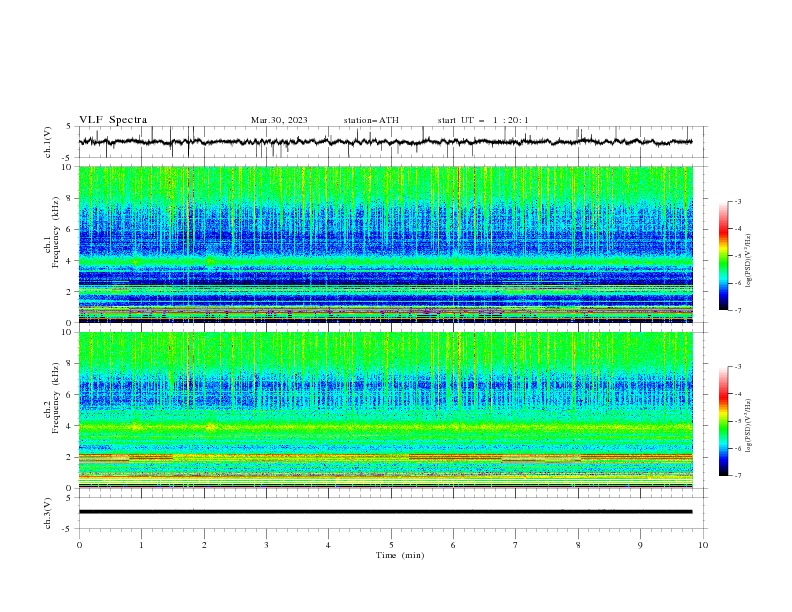Click the time axis tick label "3"
Screen dimensions: 792x612
(266, 545)
